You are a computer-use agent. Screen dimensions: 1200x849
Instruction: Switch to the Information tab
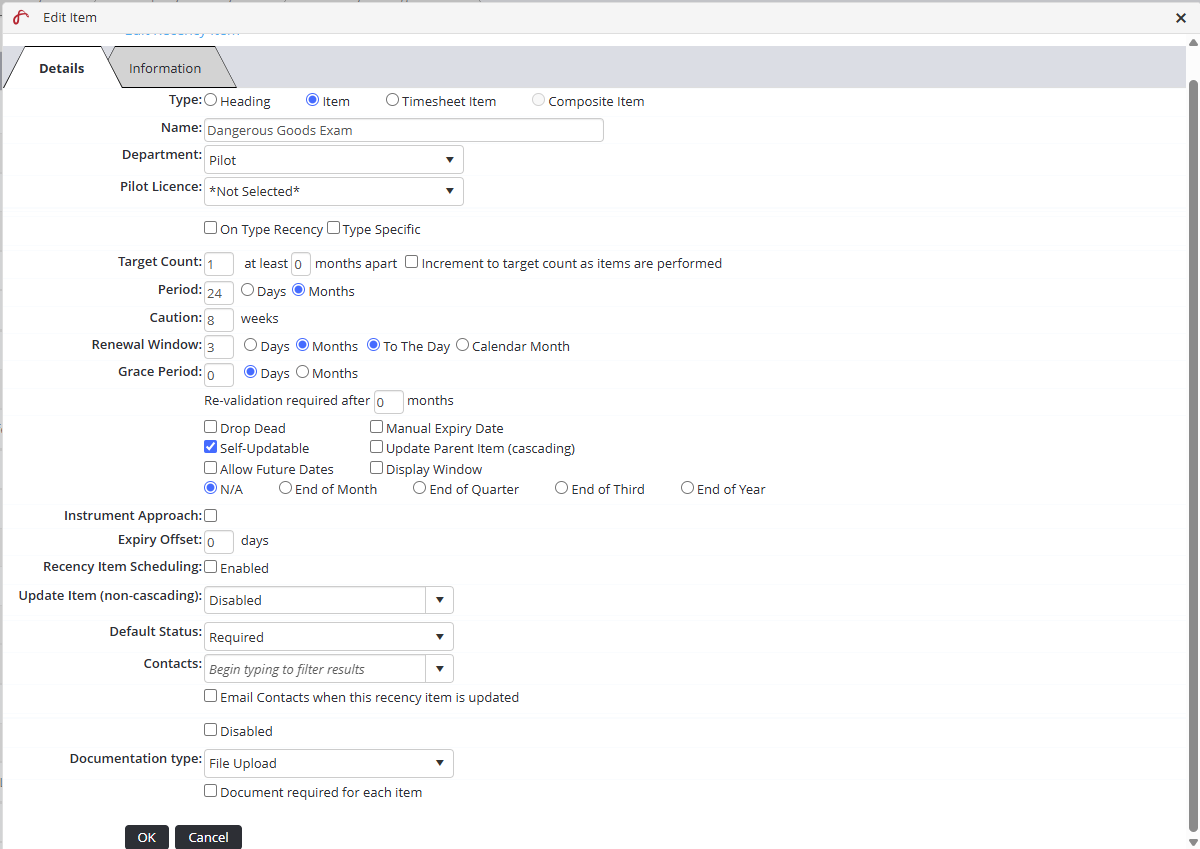pyautogui.click(x=165, y=68)
